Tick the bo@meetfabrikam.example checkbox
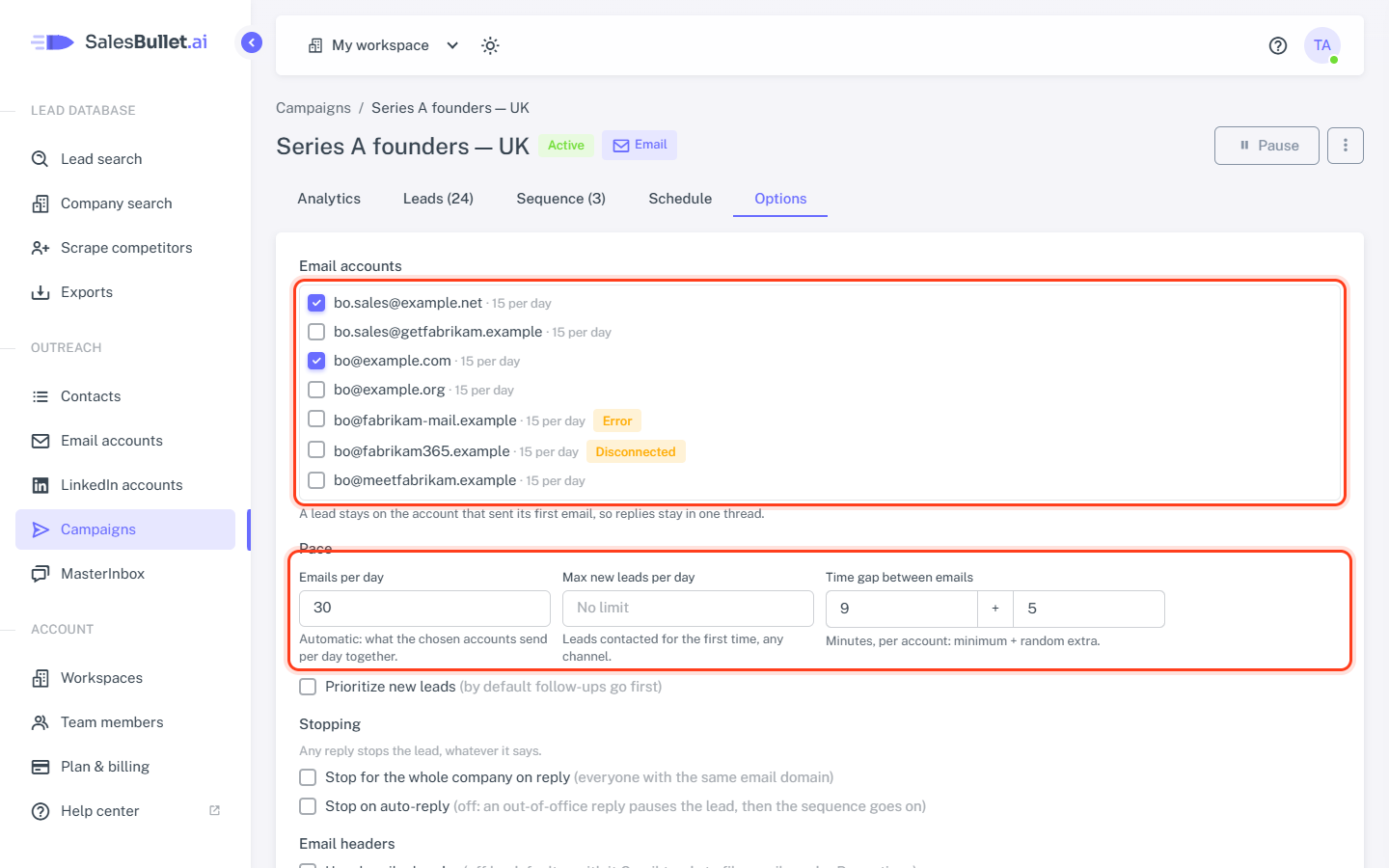This screenshot has width=1389, height=868. click(316, 480)
